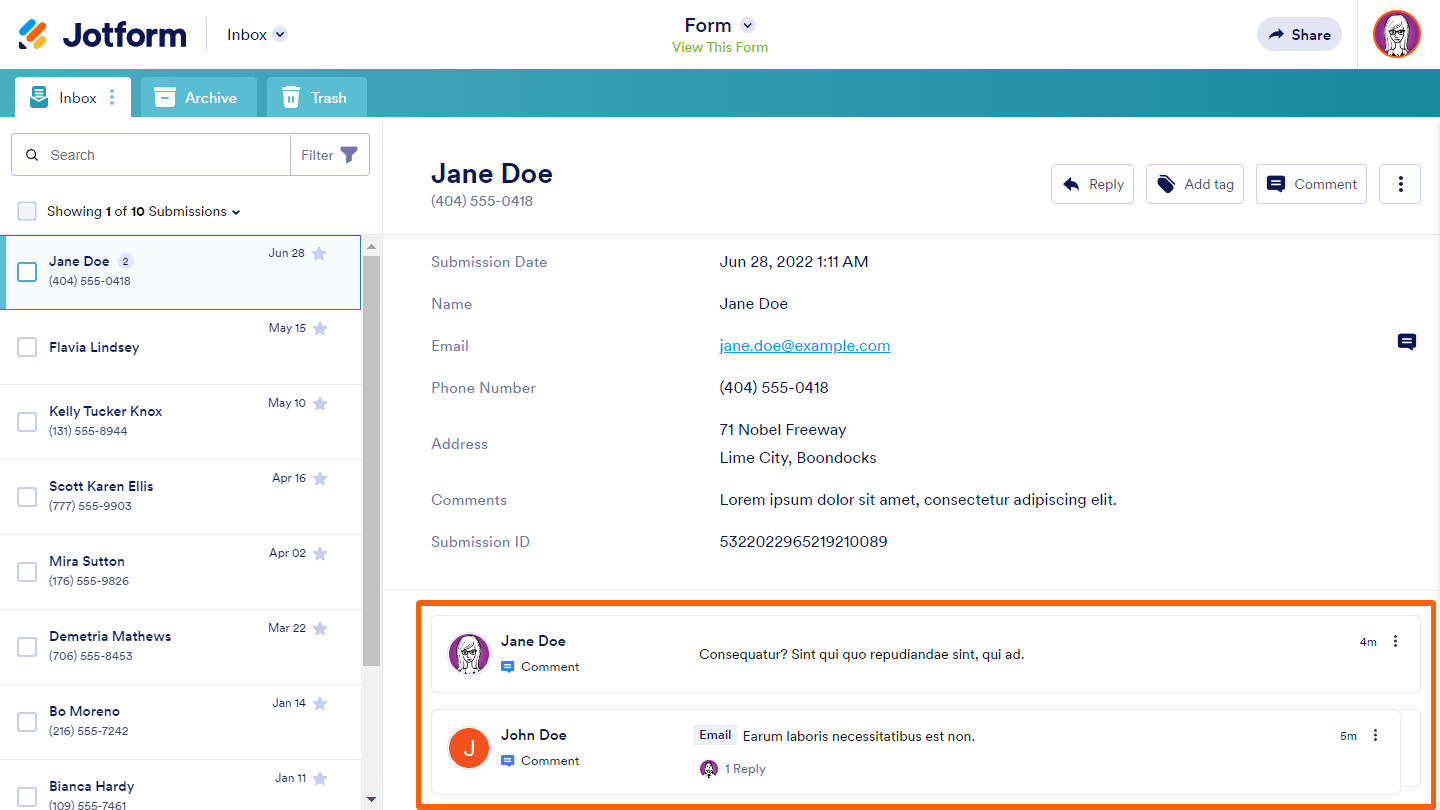Open the View This Form link
Screen dimensions: 1440x810
coord(720,47)
